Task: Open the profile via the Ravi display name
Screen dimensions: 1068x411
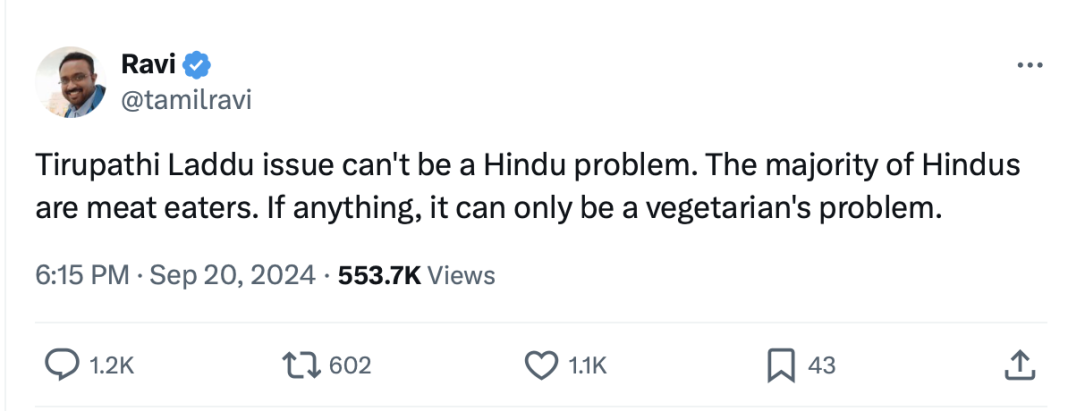Action: 148,65
